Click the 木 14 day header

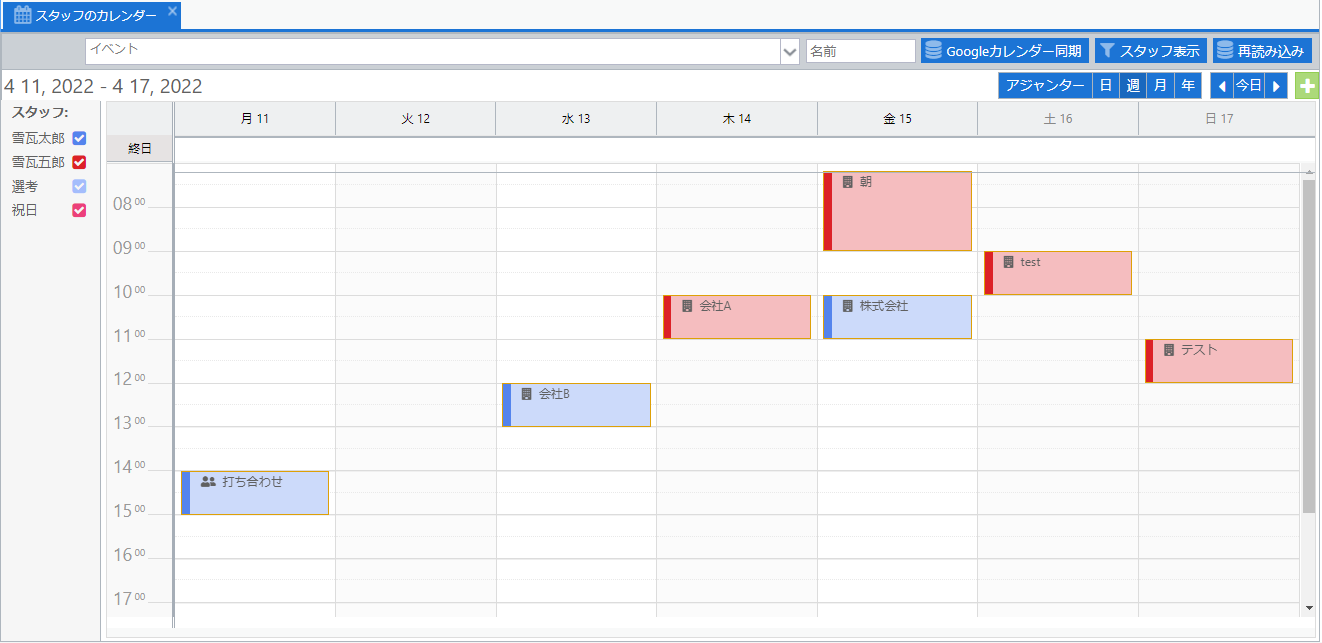[737, 119]
